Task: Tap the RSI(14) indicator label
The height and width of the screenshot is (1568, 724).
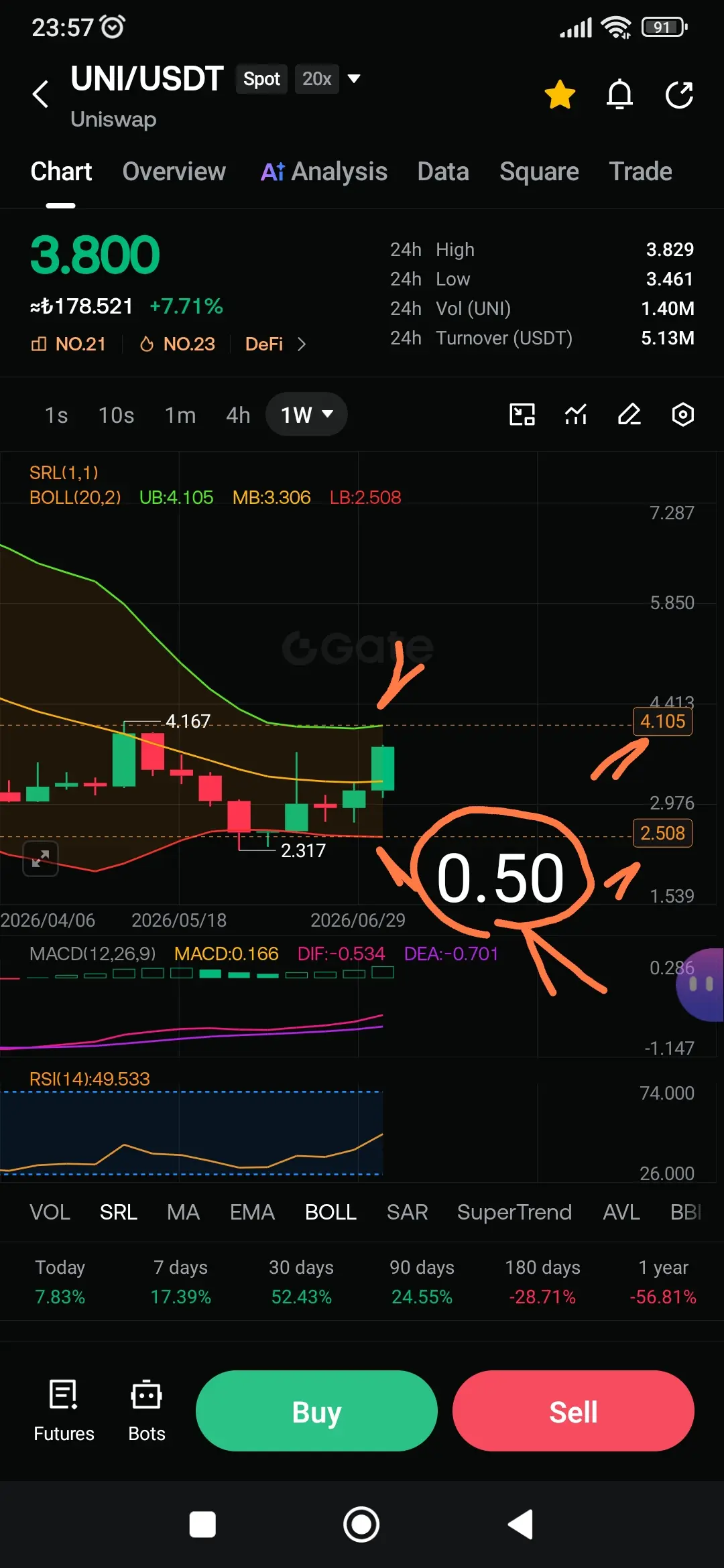Action: click(89, 1079)
